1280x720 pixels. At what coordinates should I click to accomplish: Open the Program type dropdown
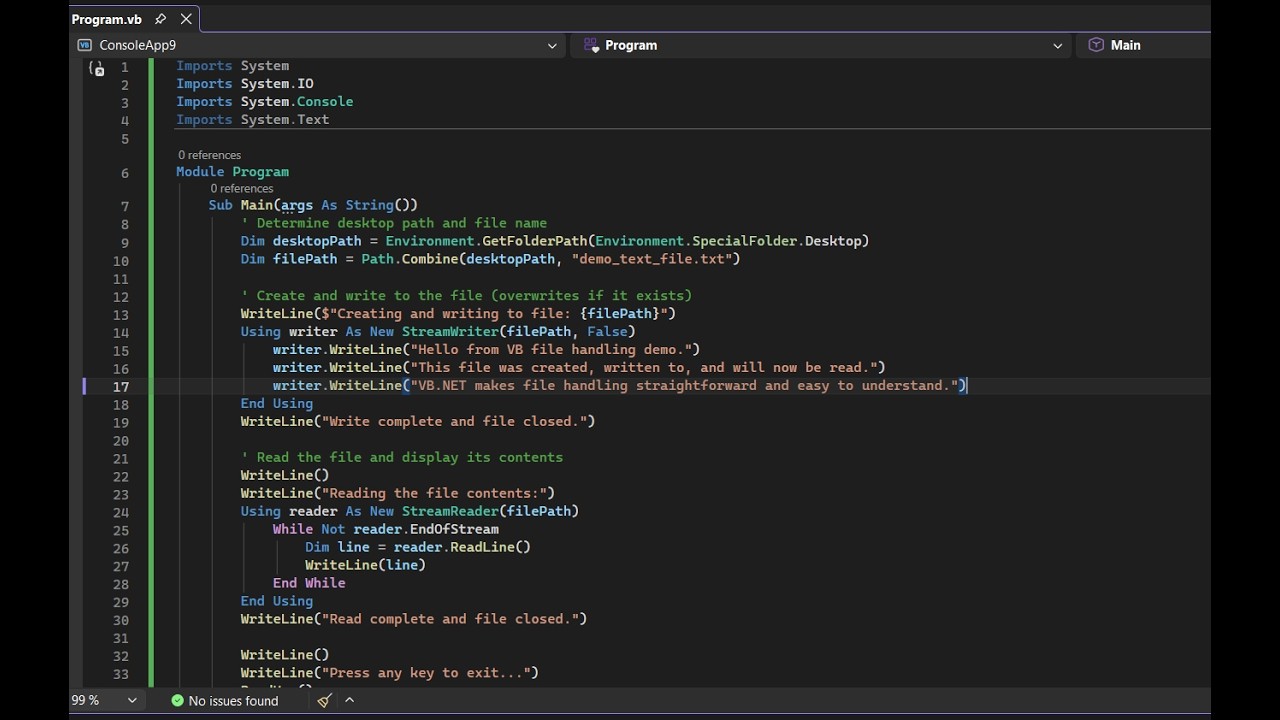click(821, 45)
